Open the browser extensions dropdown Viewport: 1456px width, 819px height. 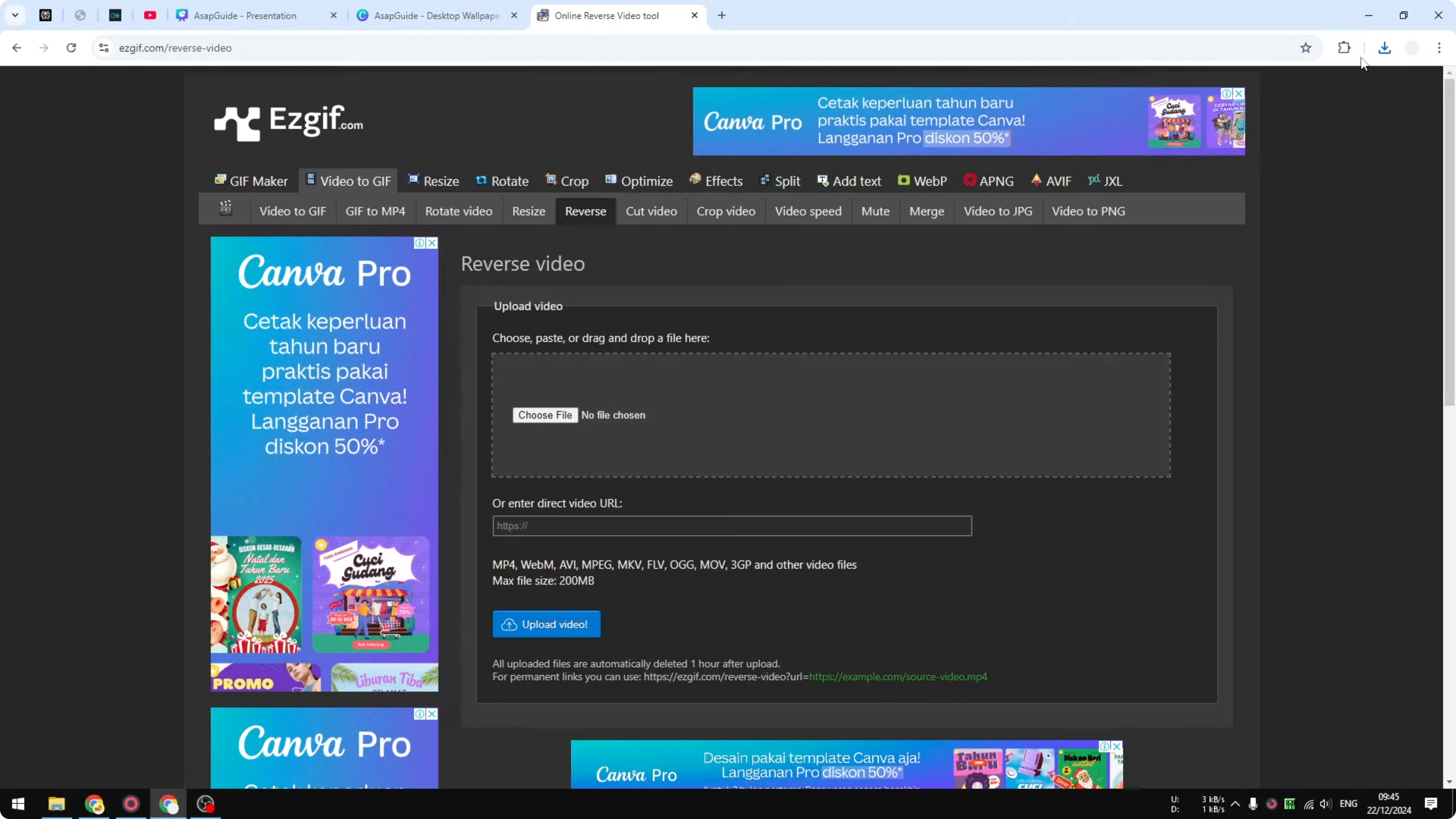pos(1344,47)
